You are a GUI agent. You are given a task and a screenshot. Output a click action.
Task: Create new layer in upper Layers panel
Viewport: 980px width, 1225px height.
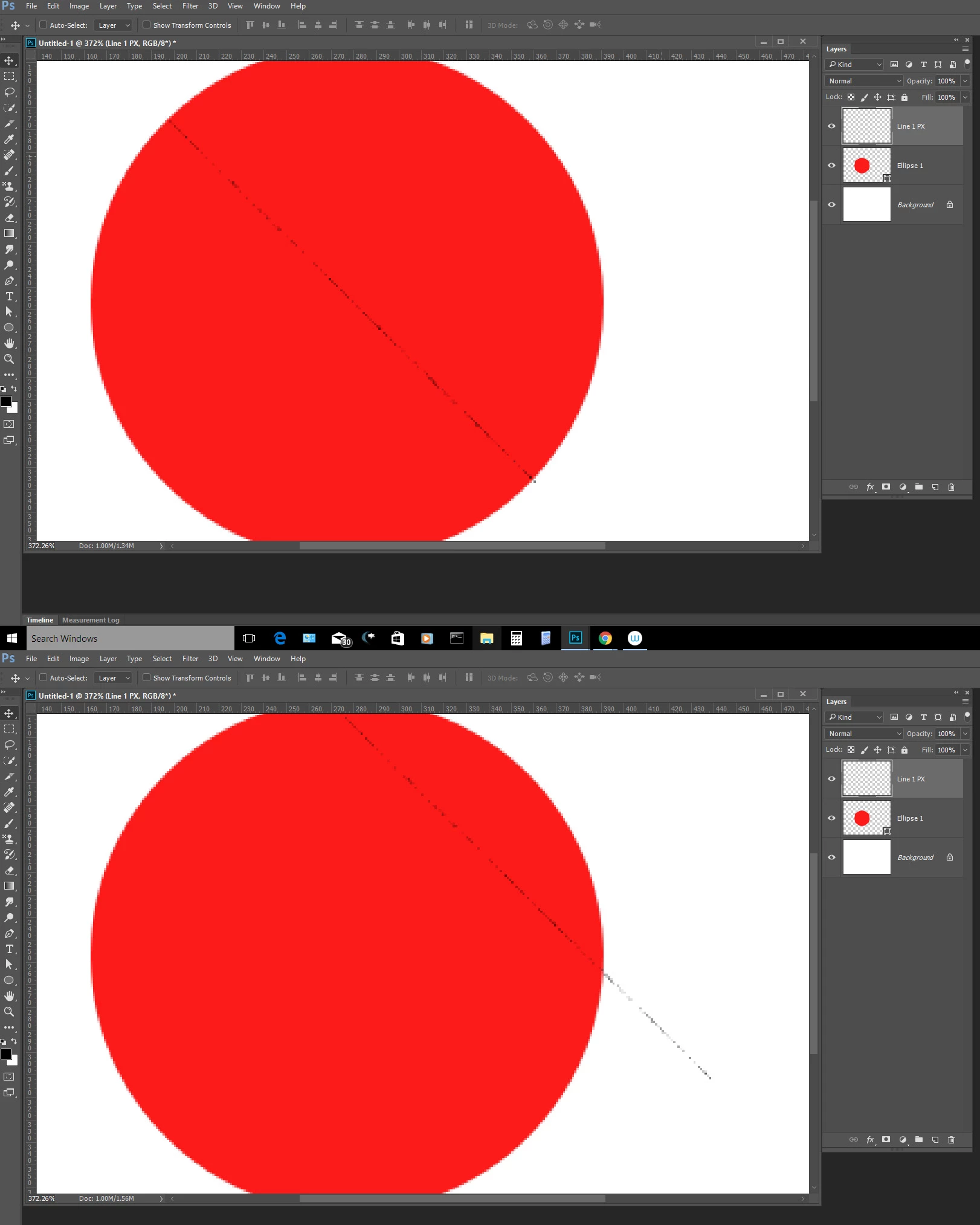point(935,487)
